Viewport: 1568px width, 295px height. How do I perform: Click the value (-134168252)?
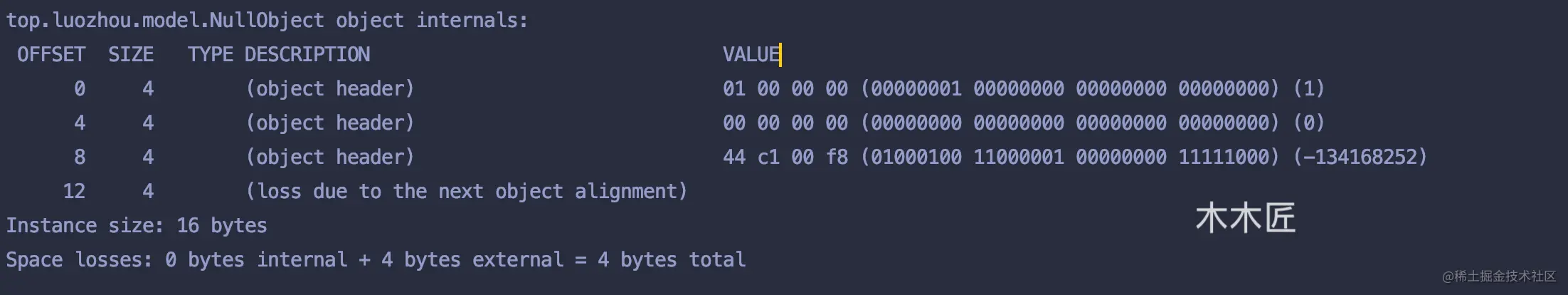[1360, 157]
